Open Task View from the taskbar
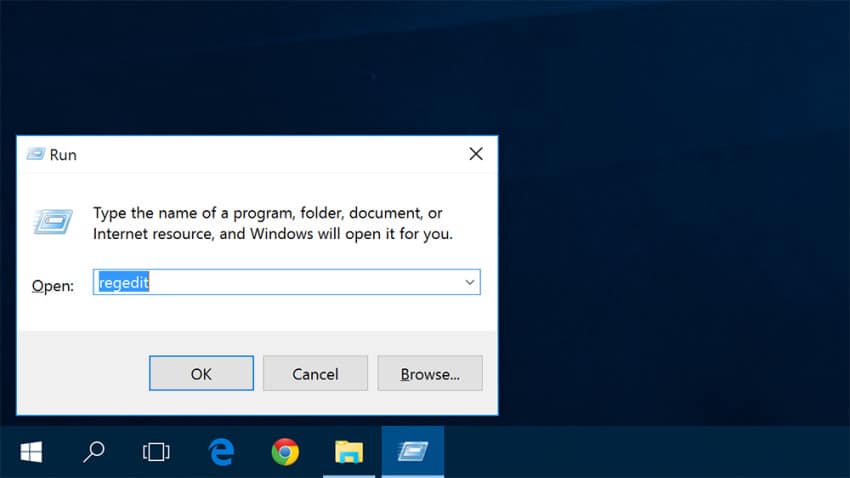 [156, 452]
